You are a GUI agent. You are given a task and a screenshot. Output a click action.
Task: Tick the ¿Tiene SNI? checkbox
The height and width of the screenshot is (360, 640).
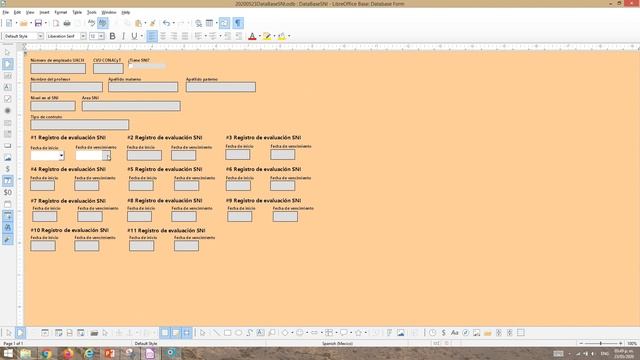[131, 65]
